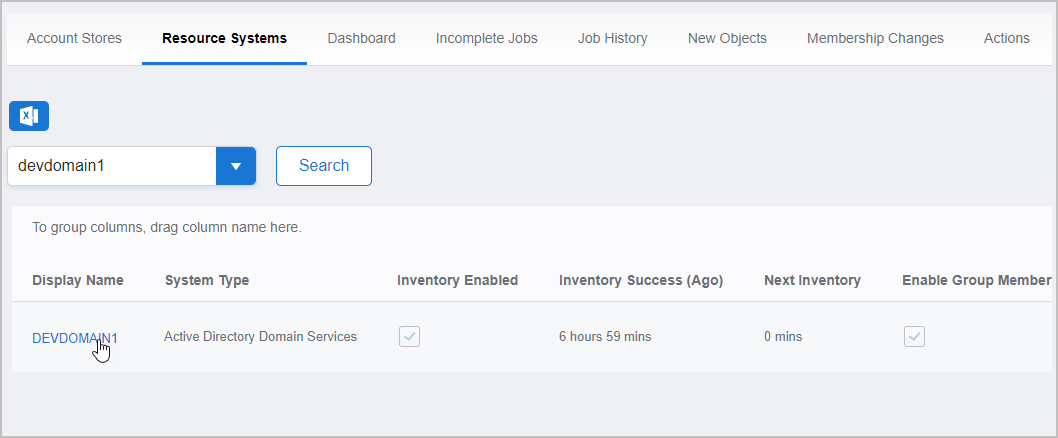Switch to the Job History tab
This screenshot has width=1058, height=438.
pyautogui.click(x=612, y=38)
